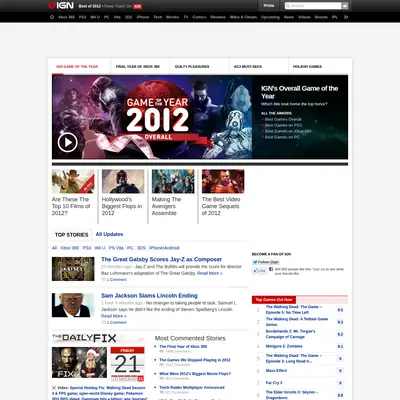Open Boards in top navigation

[x=321, y=17]
